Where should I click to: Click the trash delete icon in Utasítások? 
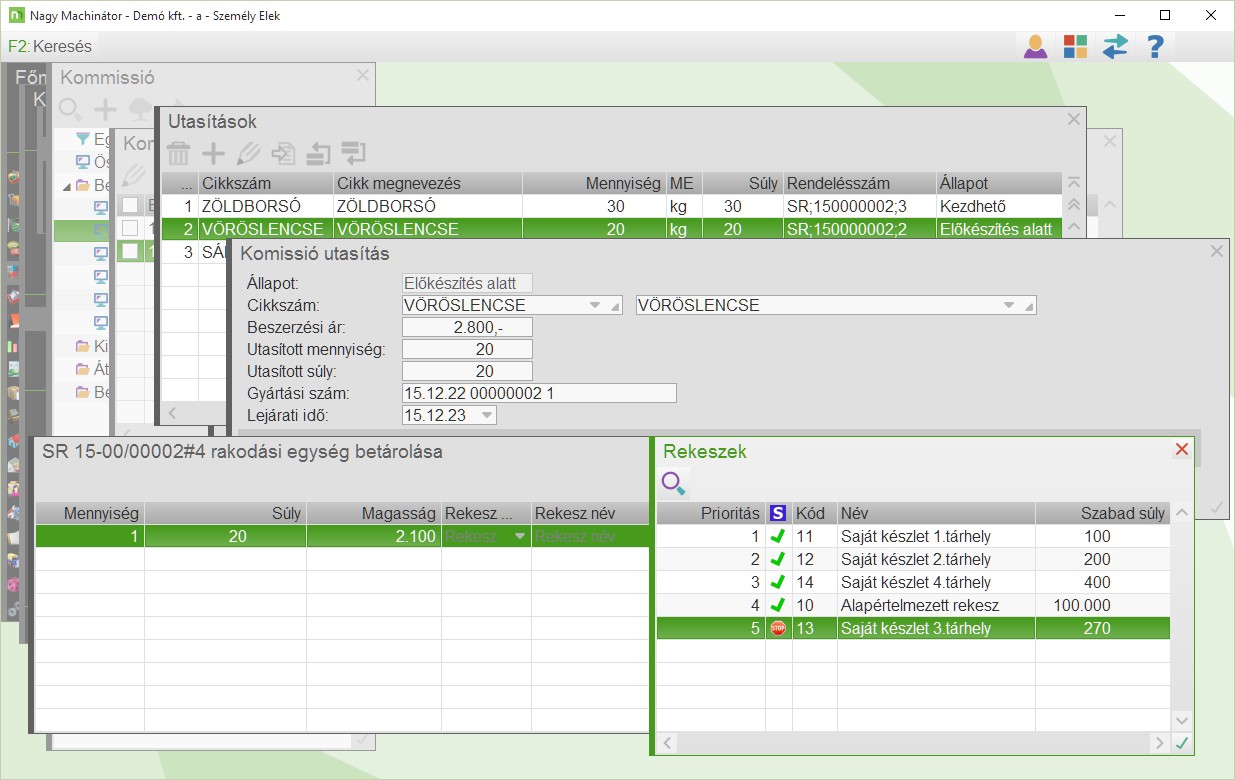tap(178, 153)
